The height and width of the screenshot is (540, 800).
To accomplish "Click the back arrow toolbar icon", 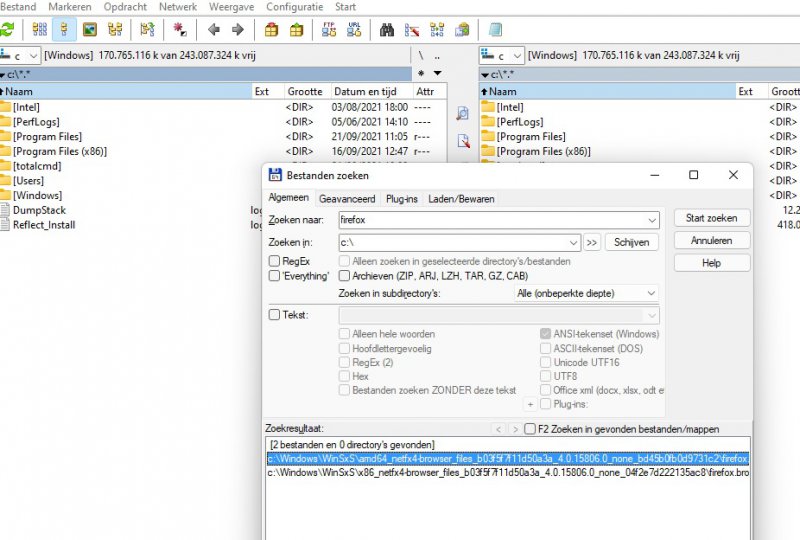I will pyautogui.click(x=213, y=30).
